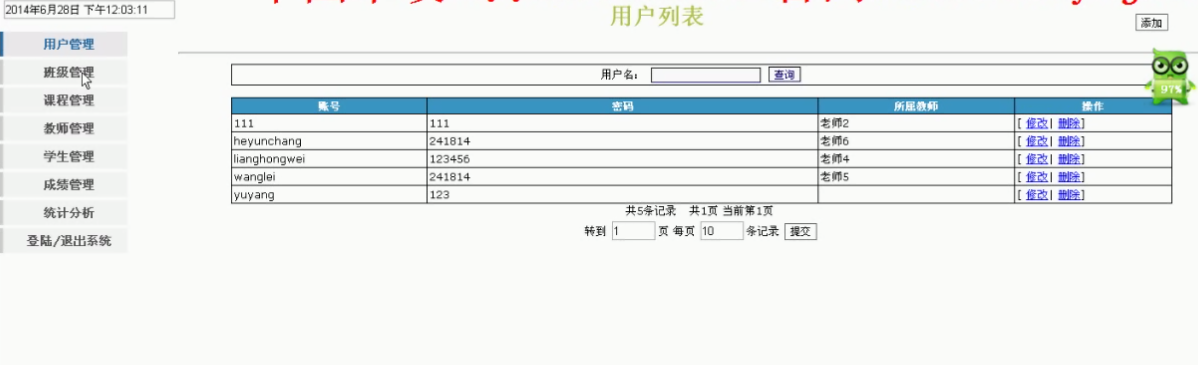Click the green owl mascot 97% icon
This screenshot has height=365, width=1198.
(x=1169, y=76)
